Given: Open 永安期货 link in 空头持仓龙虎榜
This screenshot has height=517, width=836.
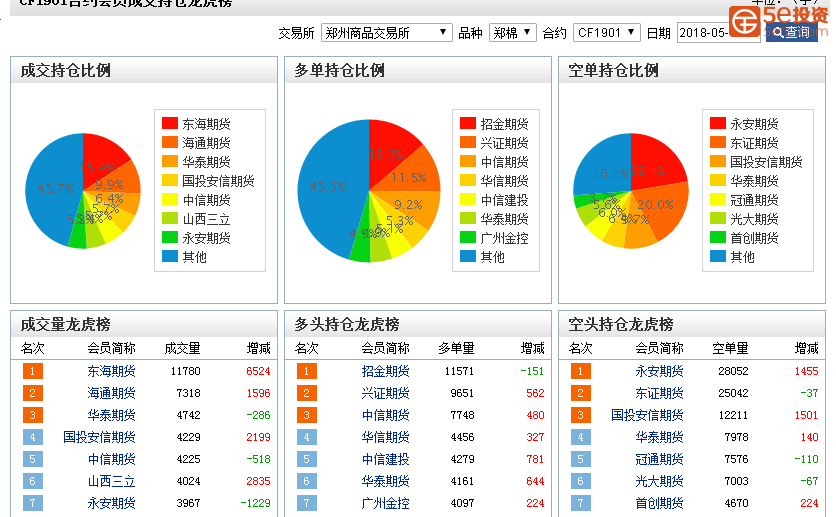Looking at the screenshot, I should pos(660,371).
